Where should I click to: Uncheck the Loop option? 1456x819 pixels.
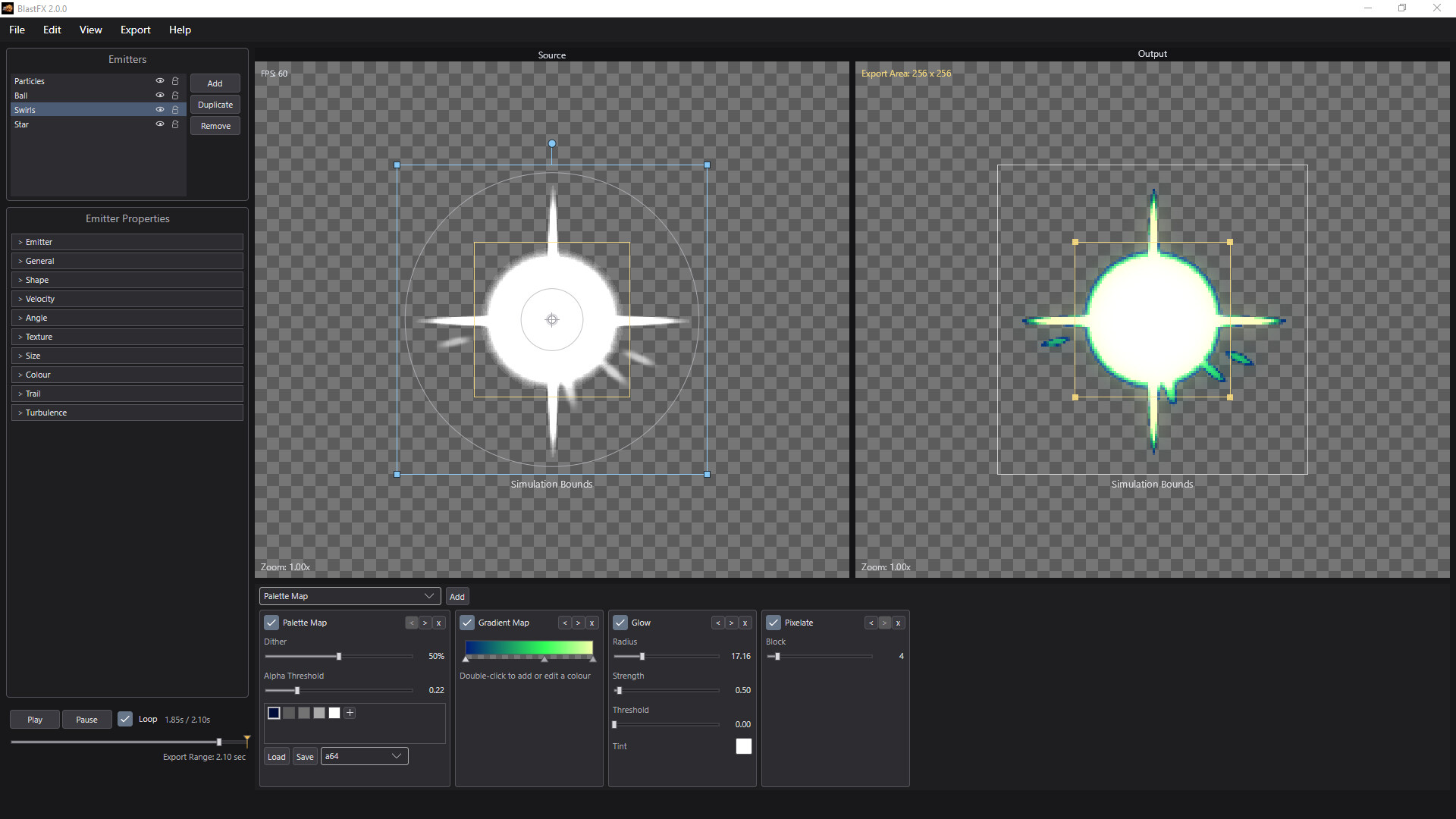[x=125, y=719]
